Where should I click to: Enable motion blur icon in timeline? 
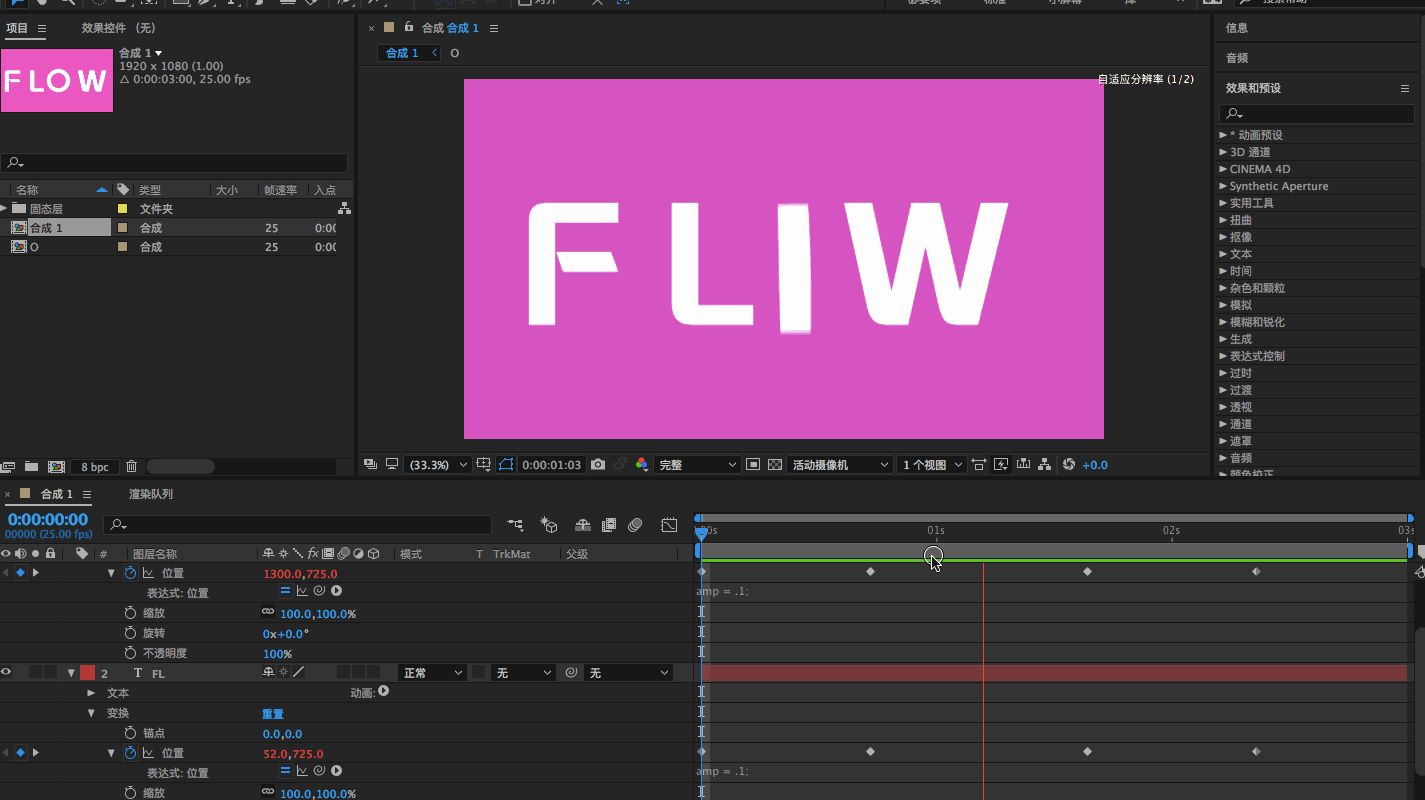(x=635, y=525)
